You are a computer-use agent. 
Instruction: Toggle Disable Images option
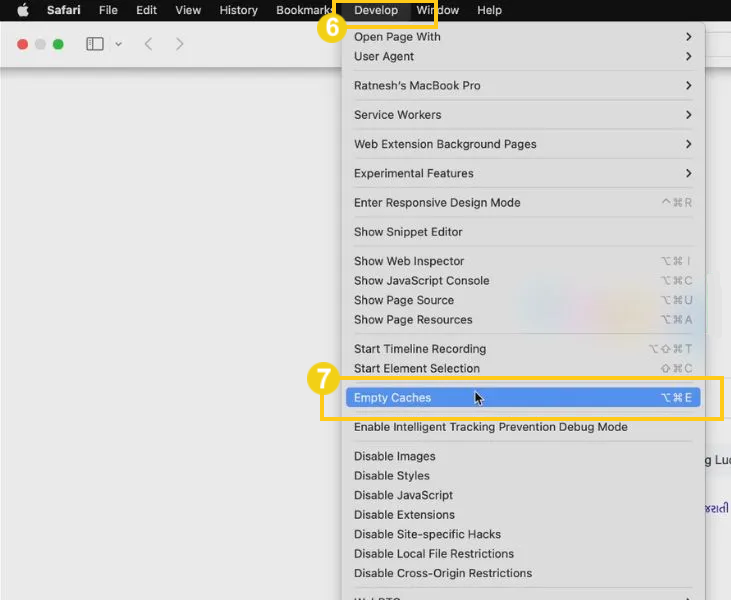coord(523,456)
